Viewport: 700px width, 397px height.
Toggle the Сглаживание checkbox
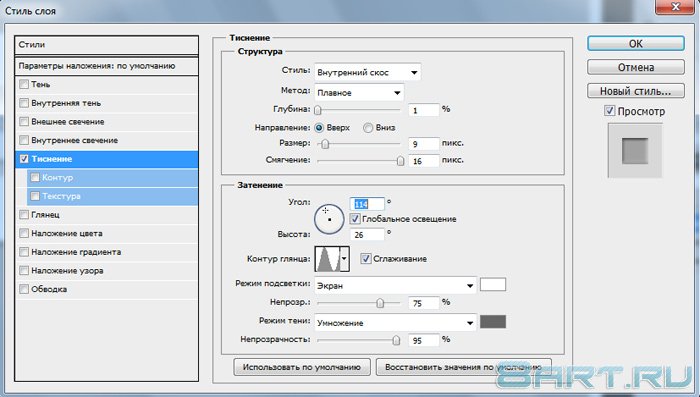pyautogui.click(x=366, y=259)
